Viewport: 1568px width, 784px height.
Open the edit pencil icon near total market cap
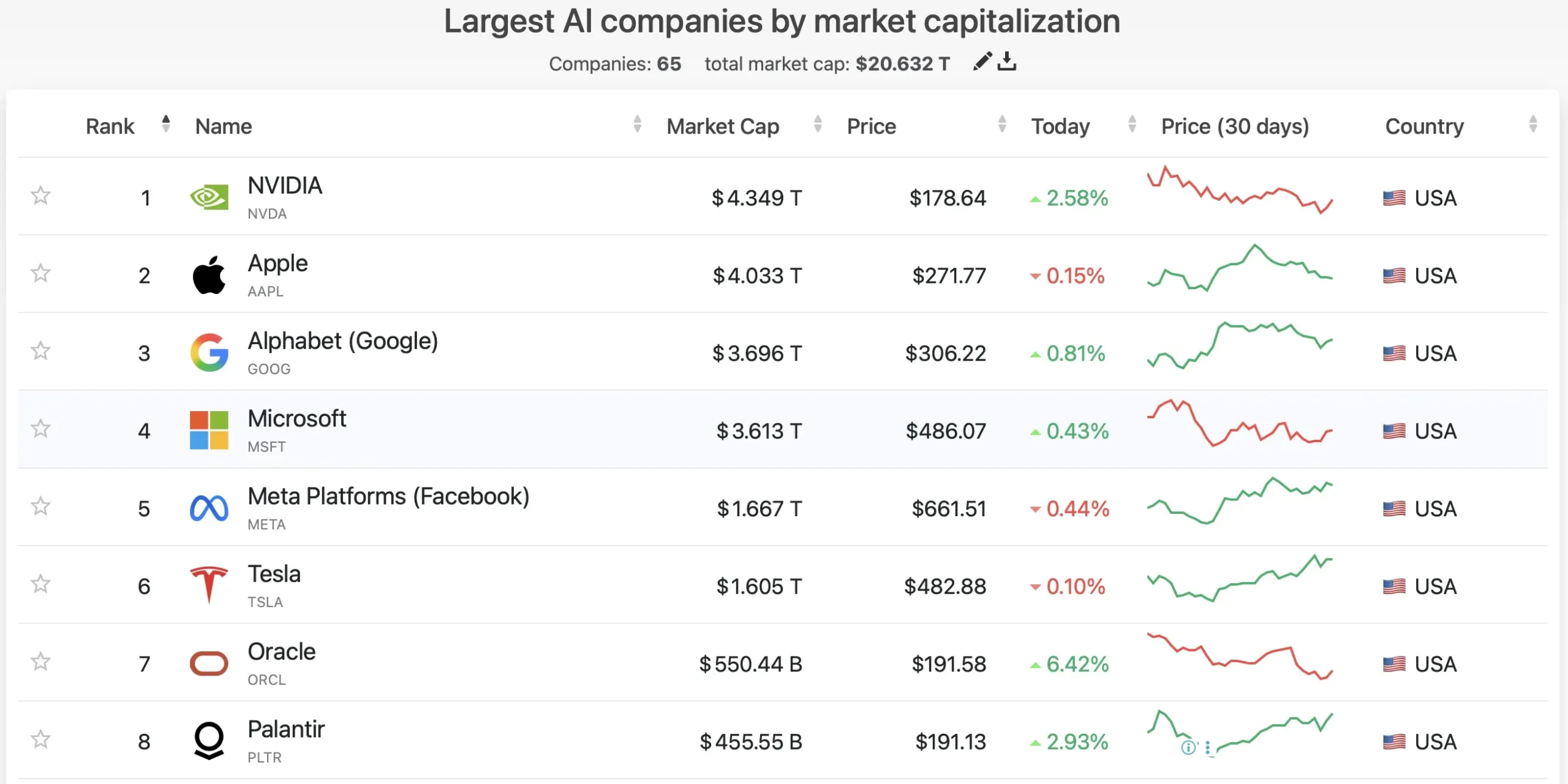pos(983,62)
